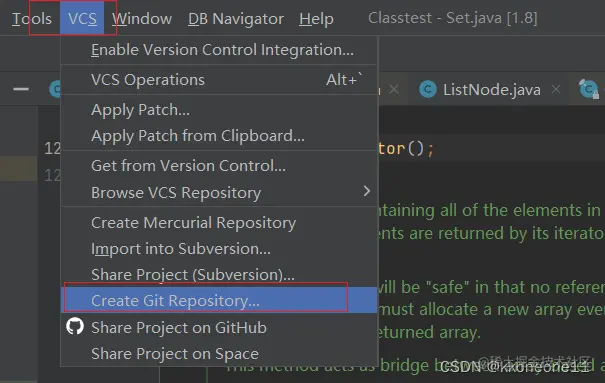
Task: Open the Help menu
Action: coord(316,19)
